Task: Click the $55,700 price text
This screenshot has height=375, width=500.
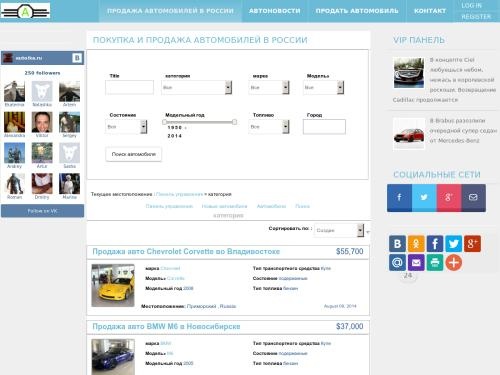Action: pos(350,251)
